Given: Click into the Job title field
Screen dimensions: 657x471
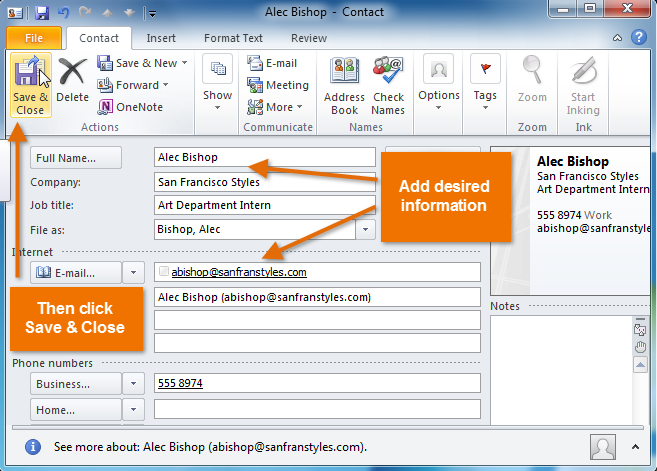Looking at the screenshot, I should [x=264, y=205].
